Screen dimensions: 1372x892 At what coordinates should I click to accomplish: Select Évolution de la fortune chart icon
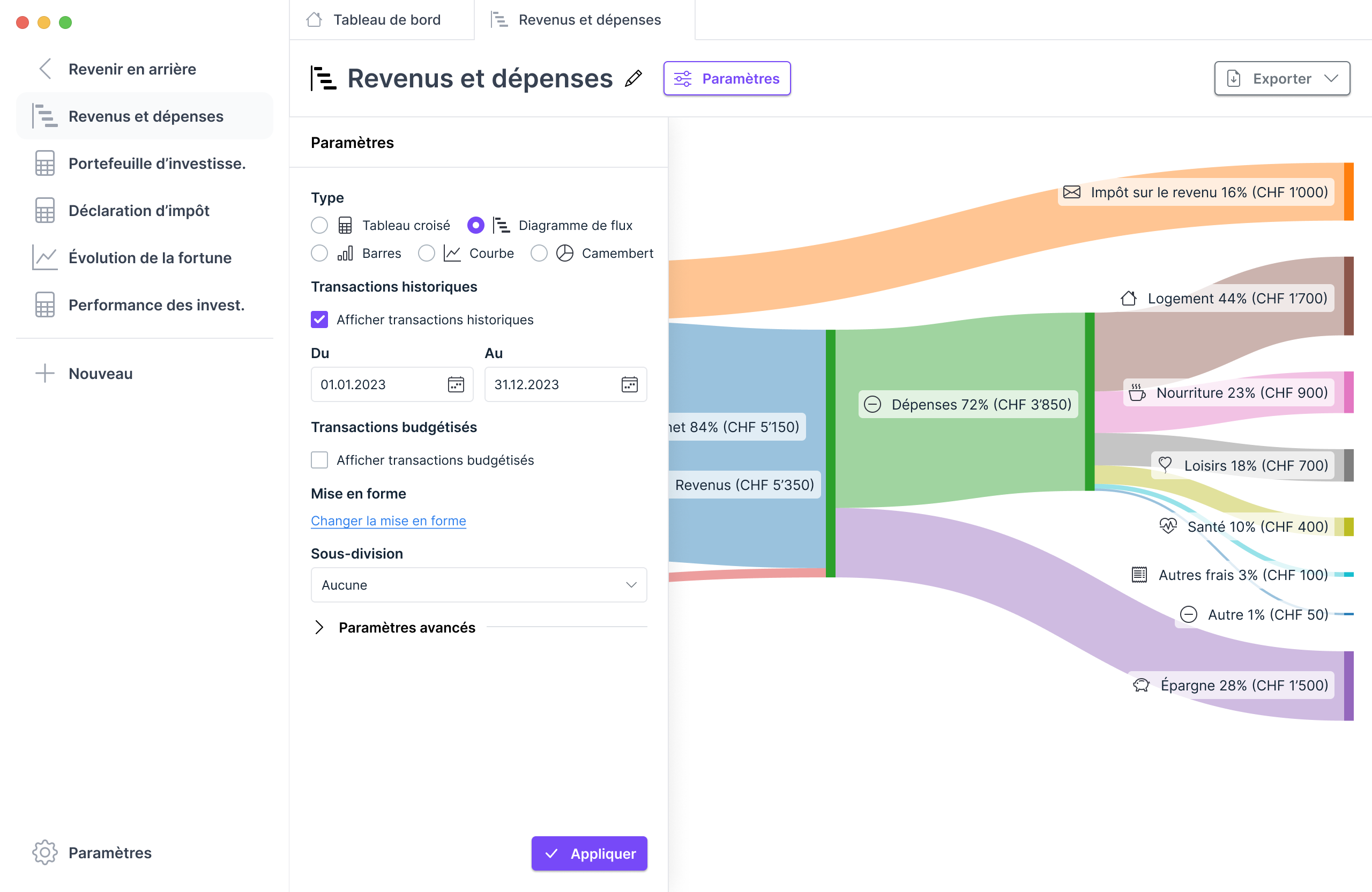(x=45, y=258)
